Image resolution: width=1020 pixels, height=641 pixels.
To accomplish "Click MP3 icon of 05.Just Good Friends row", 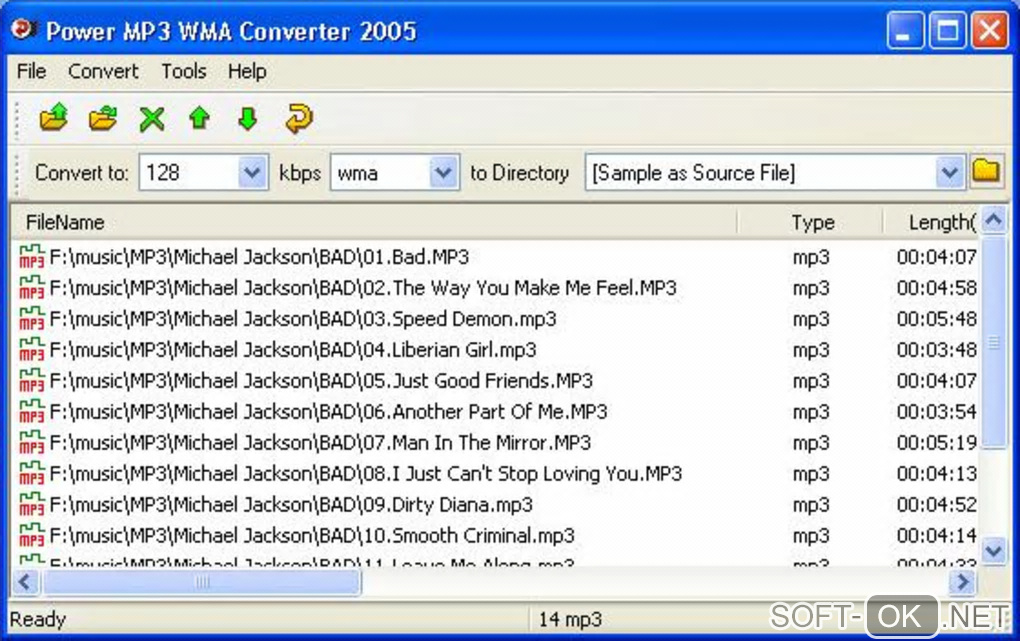I will (31, 381).
